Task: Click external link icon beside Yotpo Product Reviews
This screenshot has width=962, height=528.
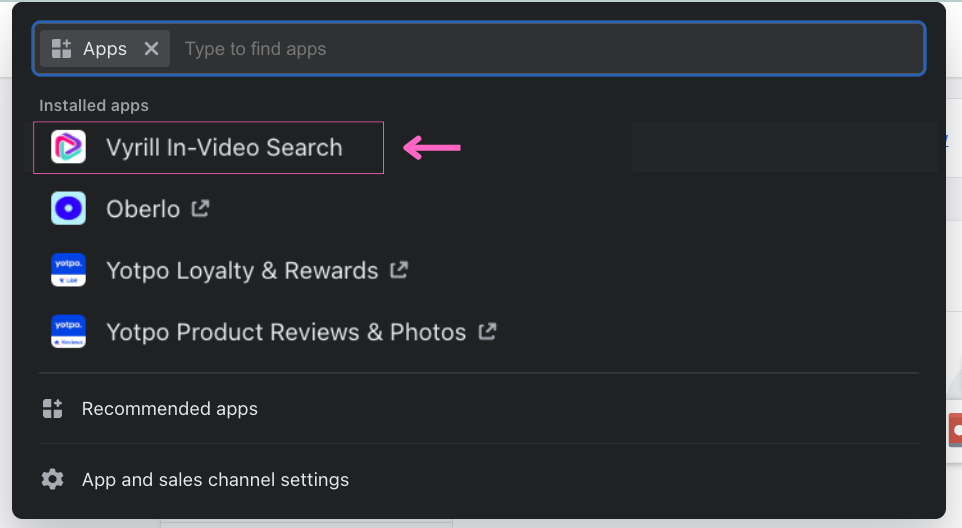Action: pos(487,331)
